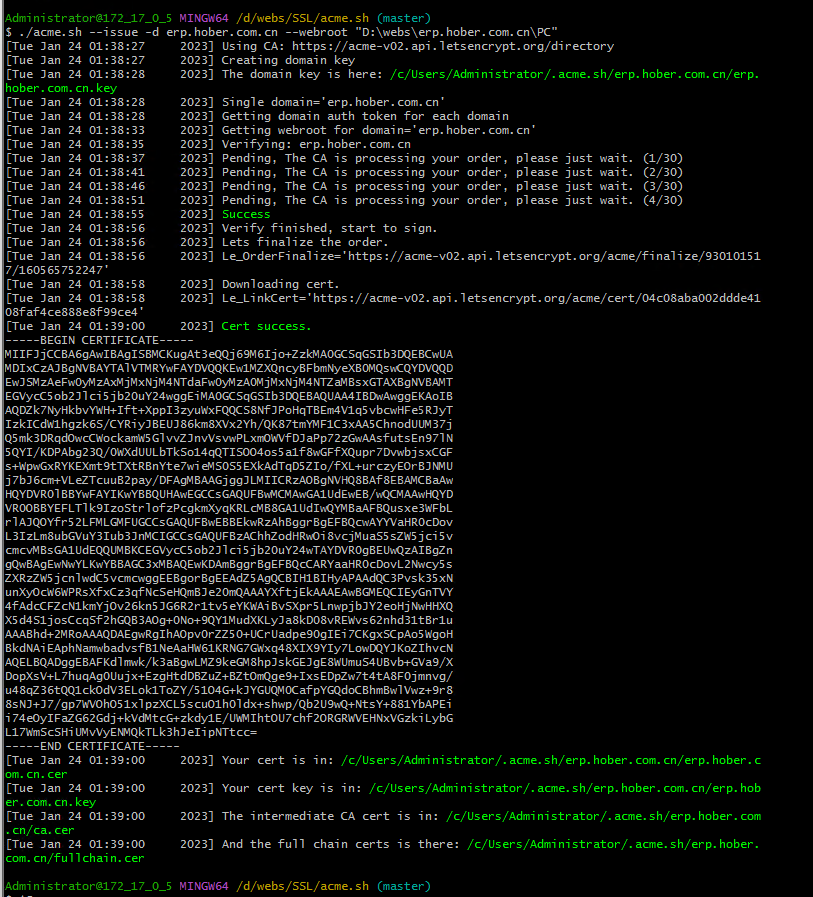Screen dimensions: 813x897
Task: Click the 'Pending' line marked (4/30)
Action: click(344, 200)
